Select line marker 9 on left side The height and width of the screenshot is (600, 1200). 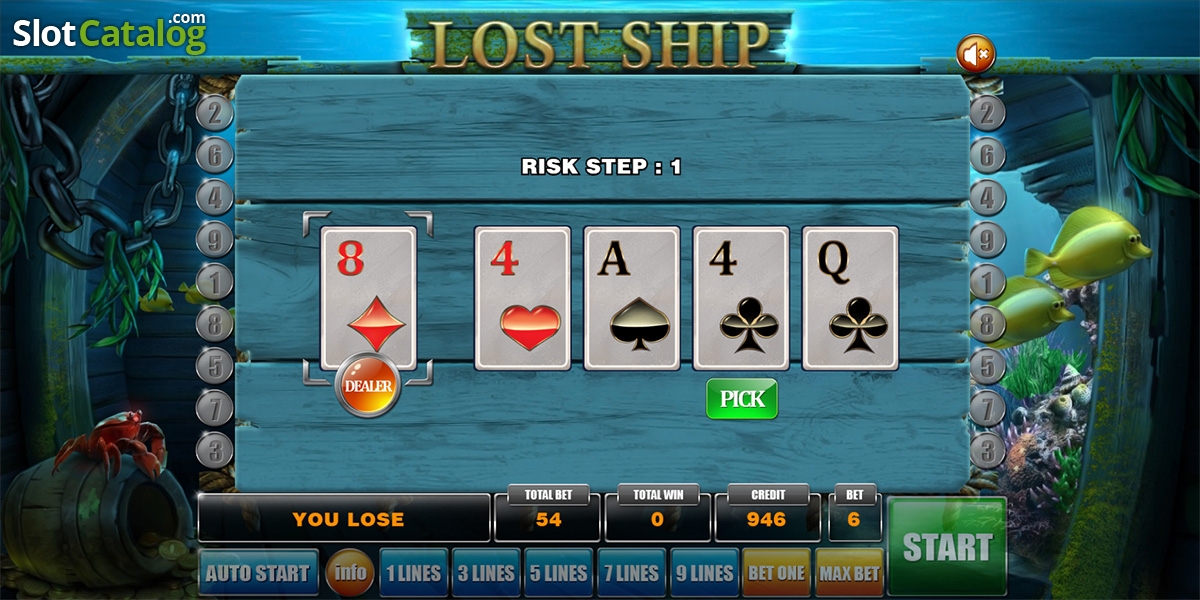coord(214,240)
